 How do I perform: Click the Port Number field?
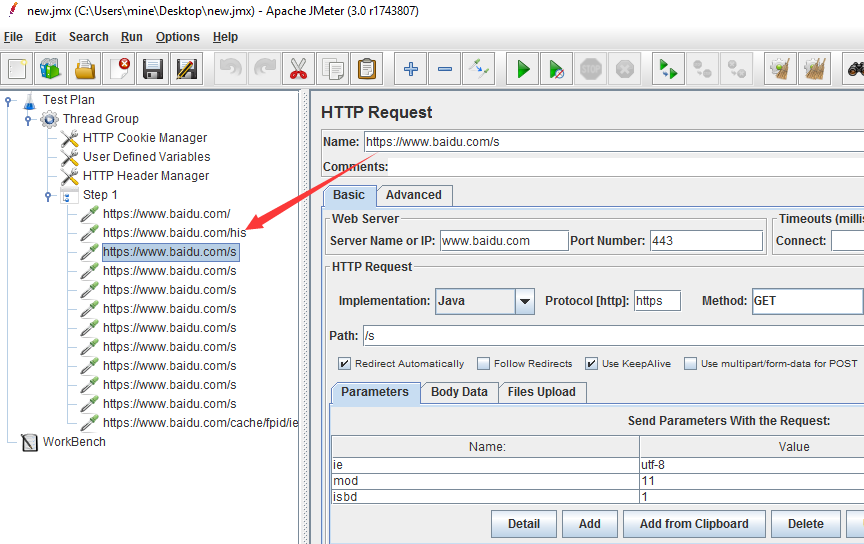(706, 241)
